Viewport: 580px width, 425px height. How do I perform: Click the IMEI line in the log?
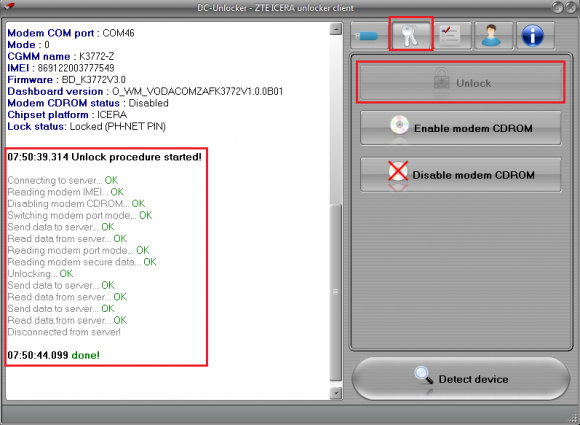(x=61, y=68)
